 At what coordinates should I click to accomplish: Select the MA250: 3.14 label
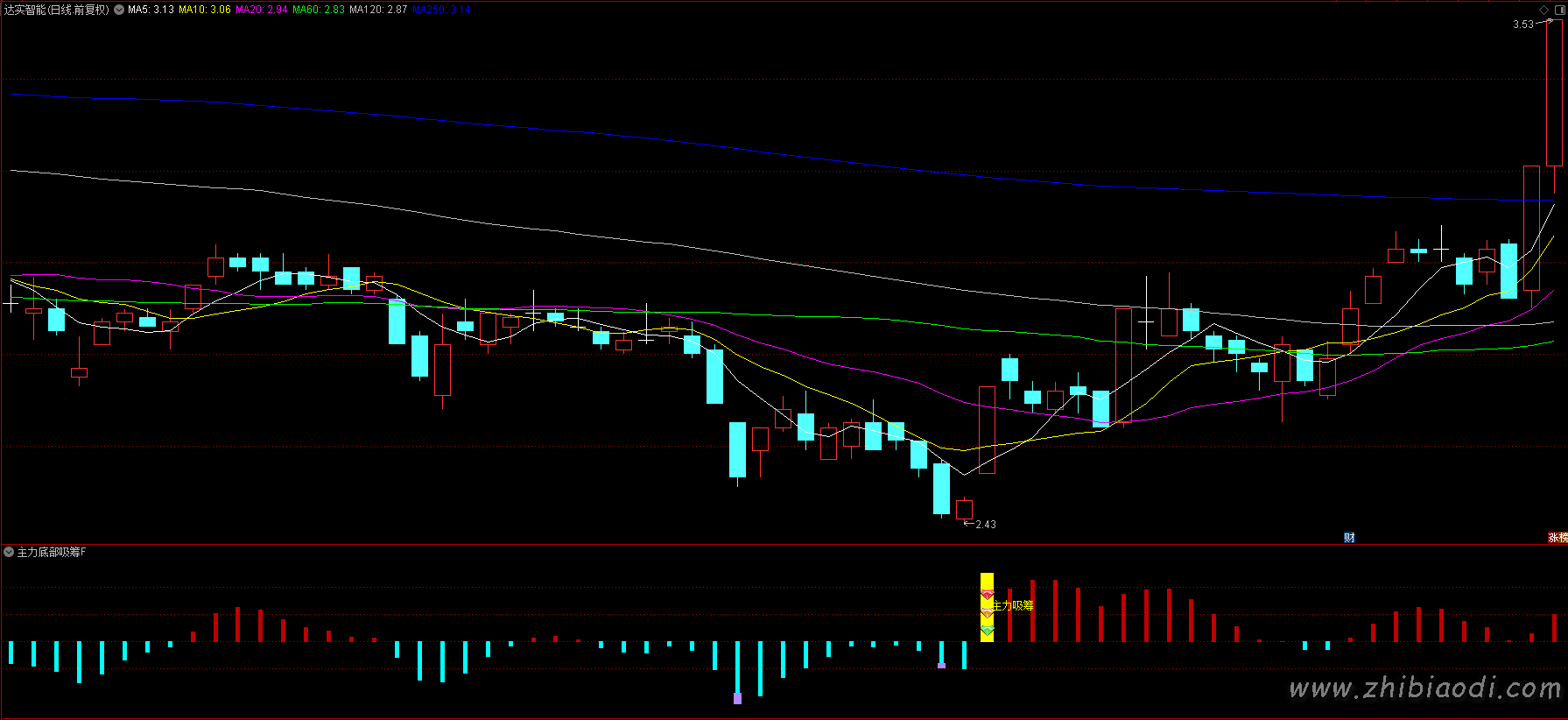[442, 10]
